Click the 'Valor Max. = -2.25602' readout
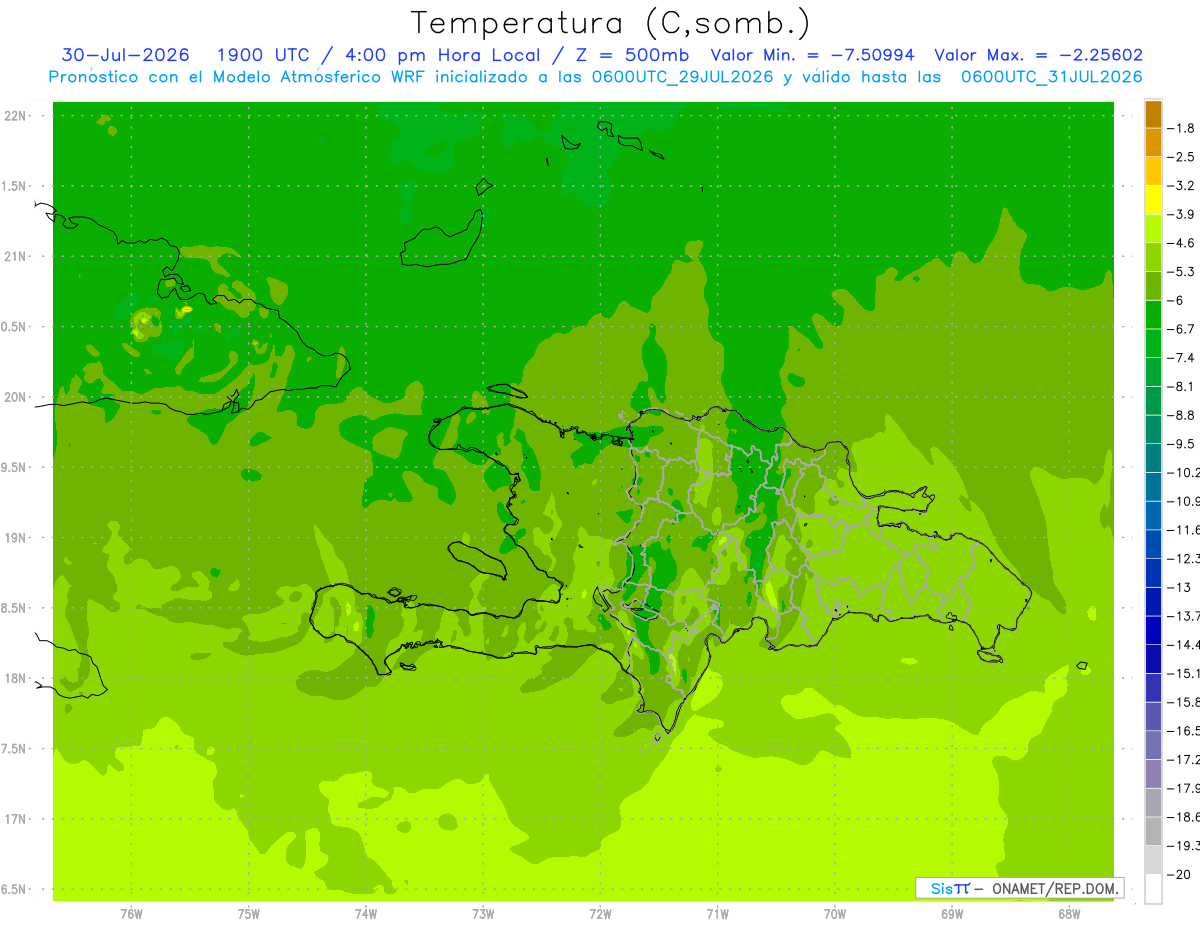Viewport: 1200px width, 927px height. click(1039, 55)
